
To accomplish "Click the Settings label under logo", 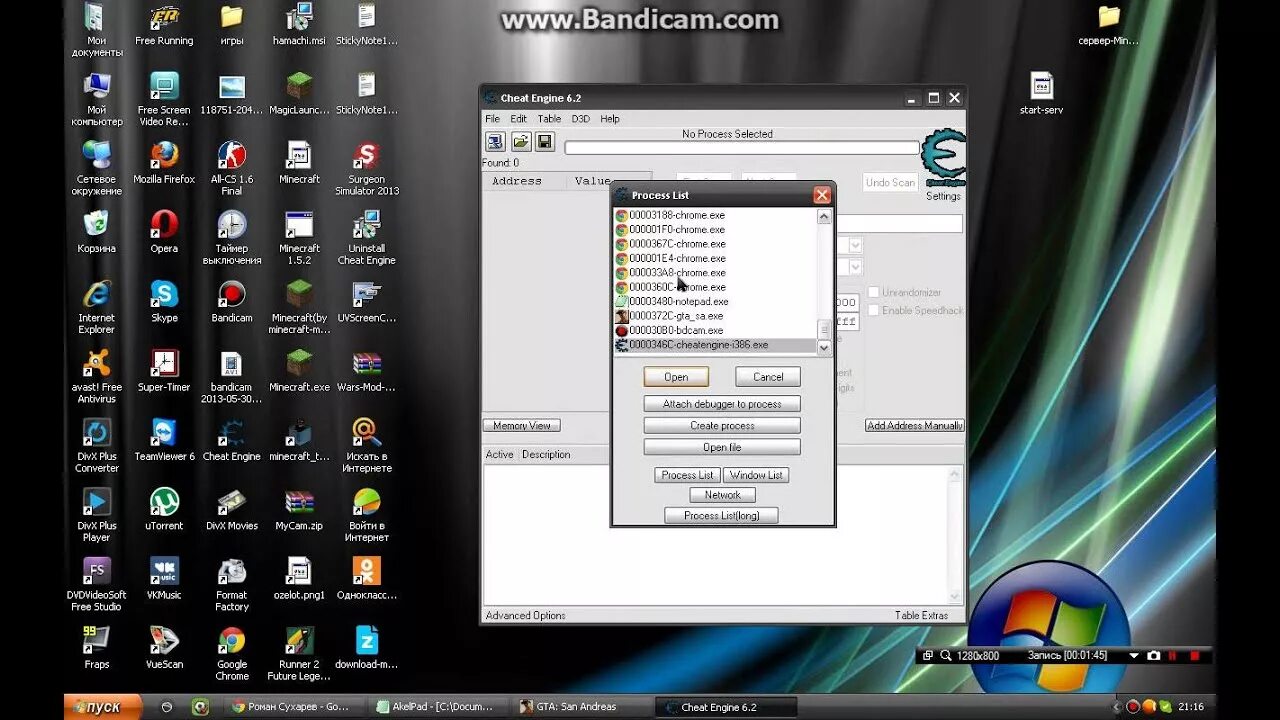I will [943, 197].
